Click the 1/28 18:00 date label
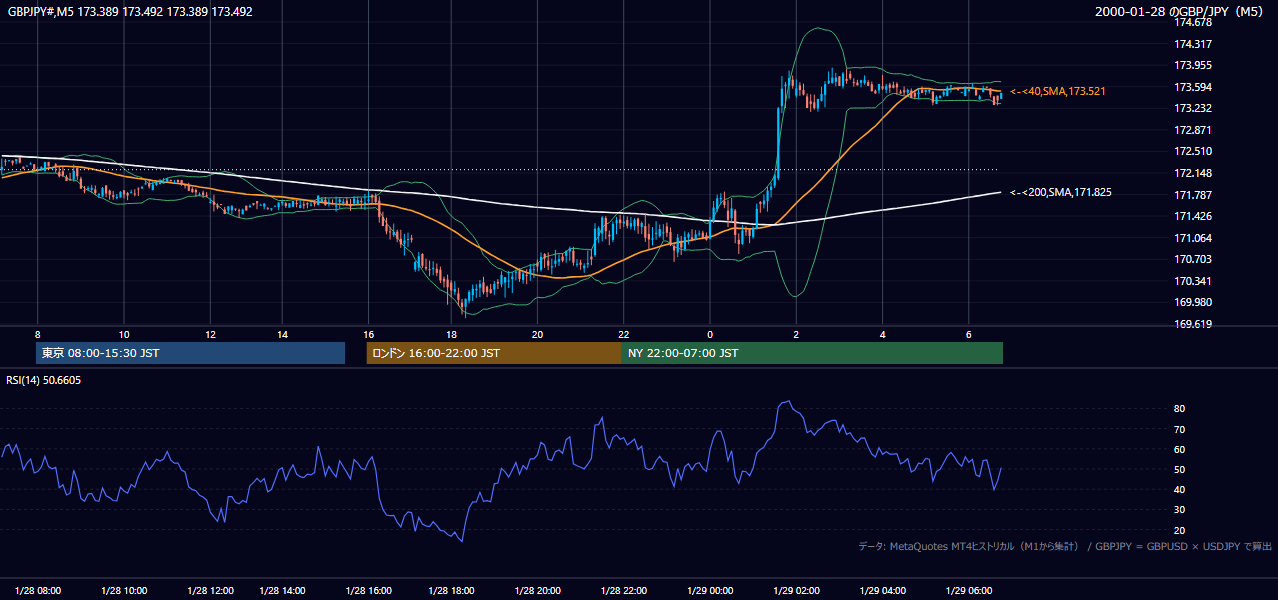 coord(451,591)
